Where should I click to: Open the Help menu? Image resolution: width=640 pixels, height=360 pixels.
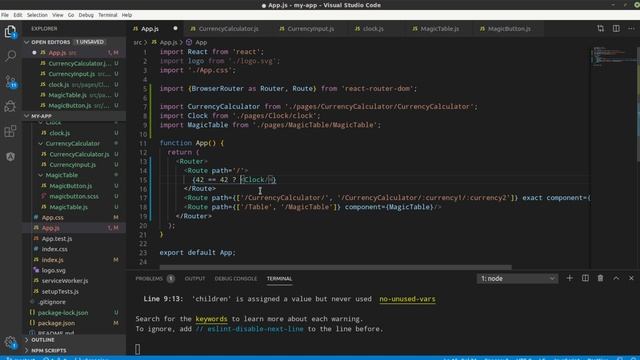(127, 15)
